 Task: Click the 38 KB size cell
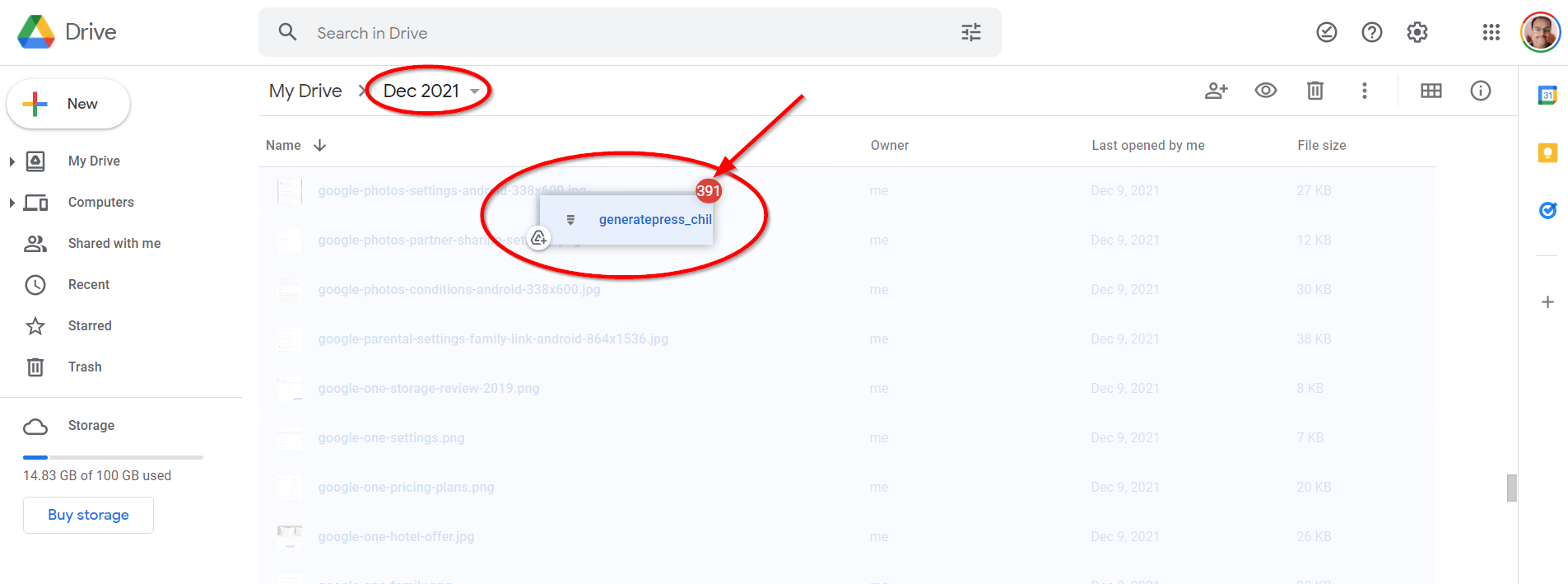(1314, 339)
